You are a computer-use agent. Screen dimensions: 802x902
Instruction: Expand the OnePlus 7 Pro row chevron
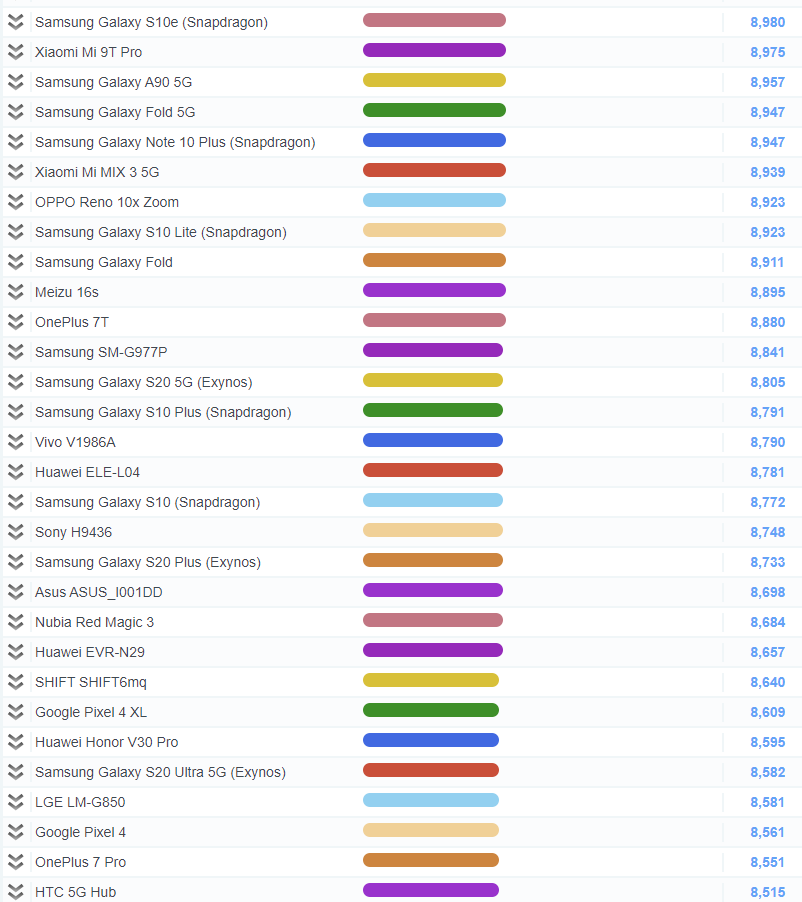click(x=16, y=862)
